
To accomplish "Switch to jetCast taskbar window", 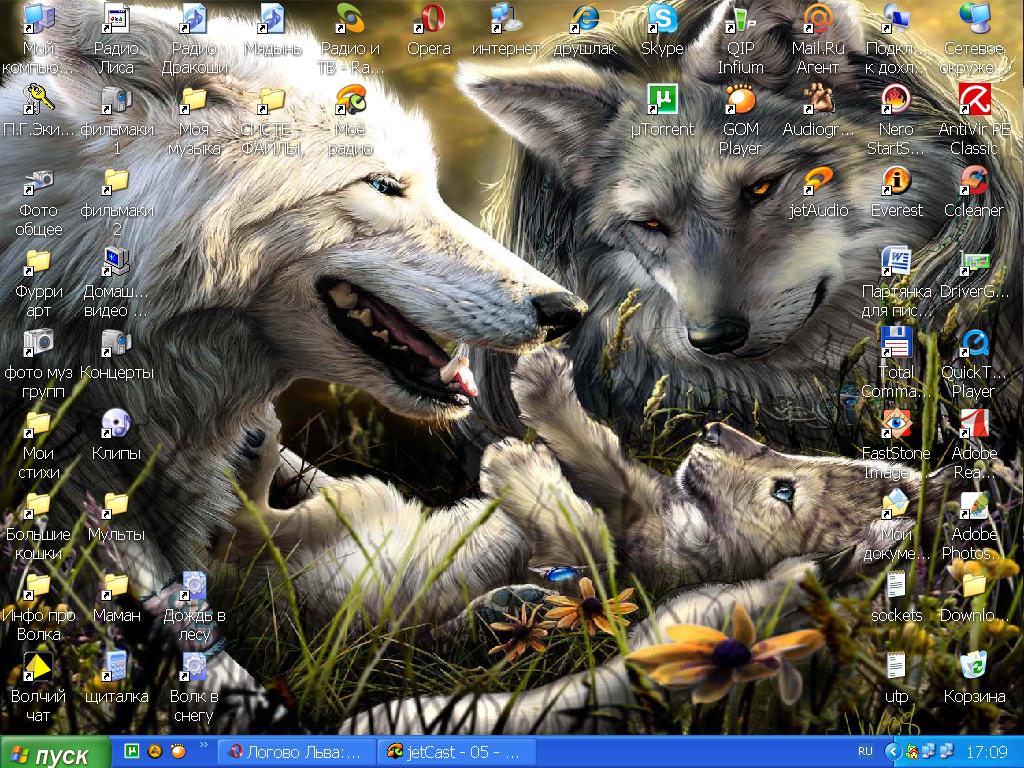I will coord(456,752).
